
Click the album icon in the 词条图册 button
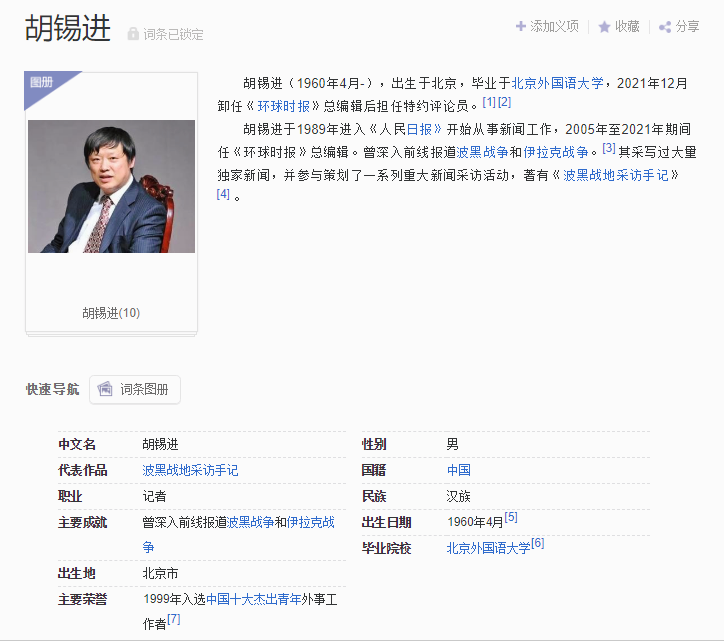tap(105, 389)
